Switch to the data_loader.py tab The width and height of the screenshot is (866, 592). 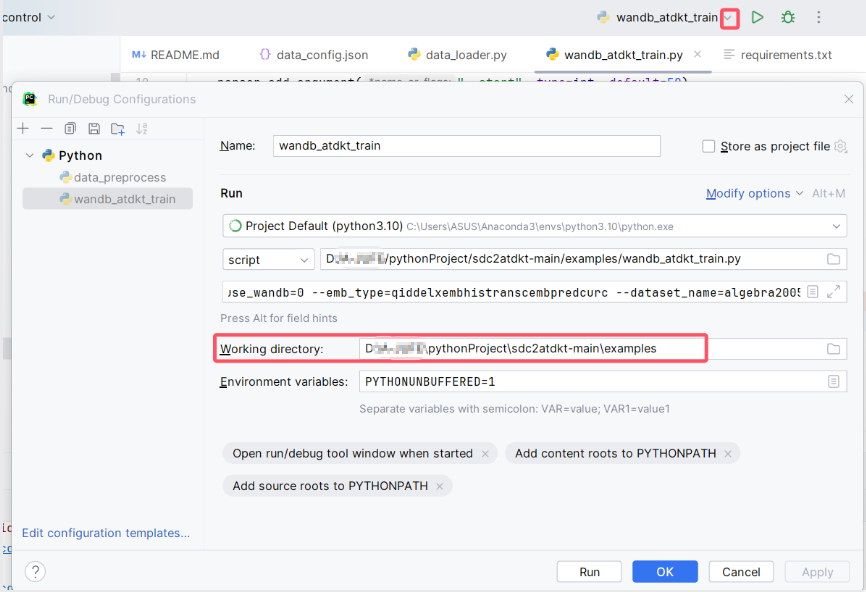[457, 55]
